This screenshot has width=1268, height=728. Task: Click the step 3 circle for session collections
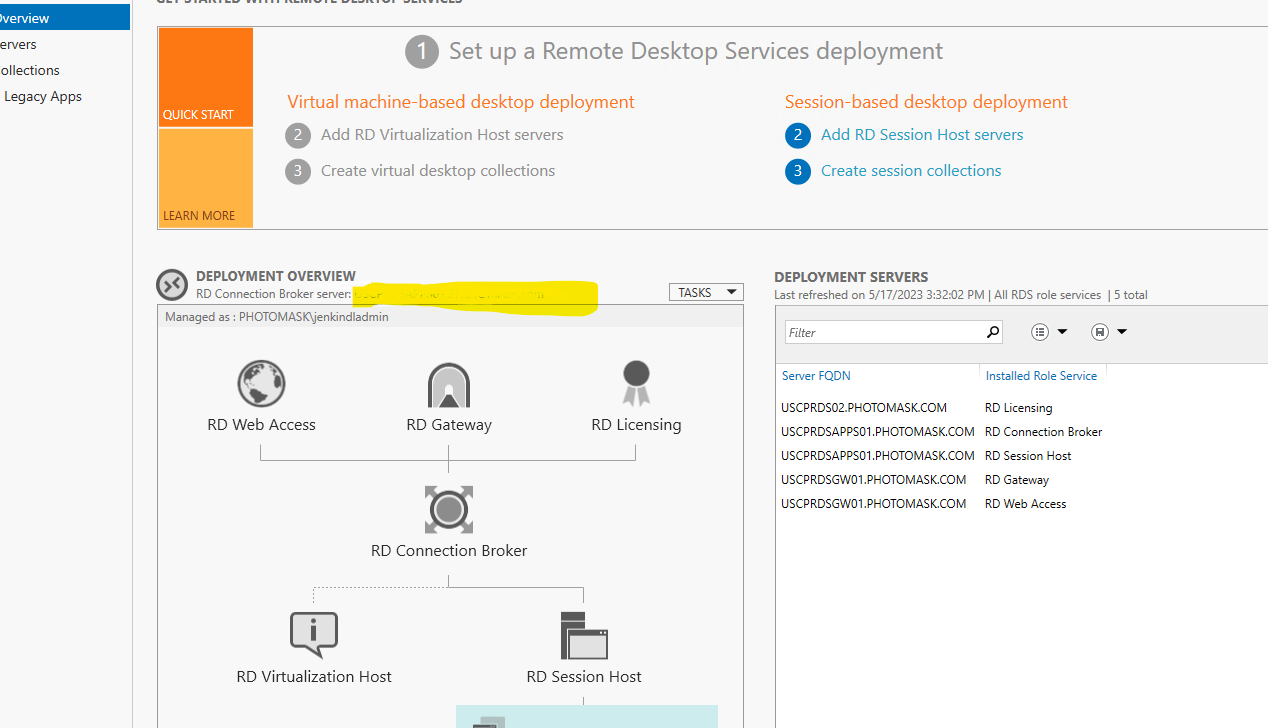[x=797, y=171]
